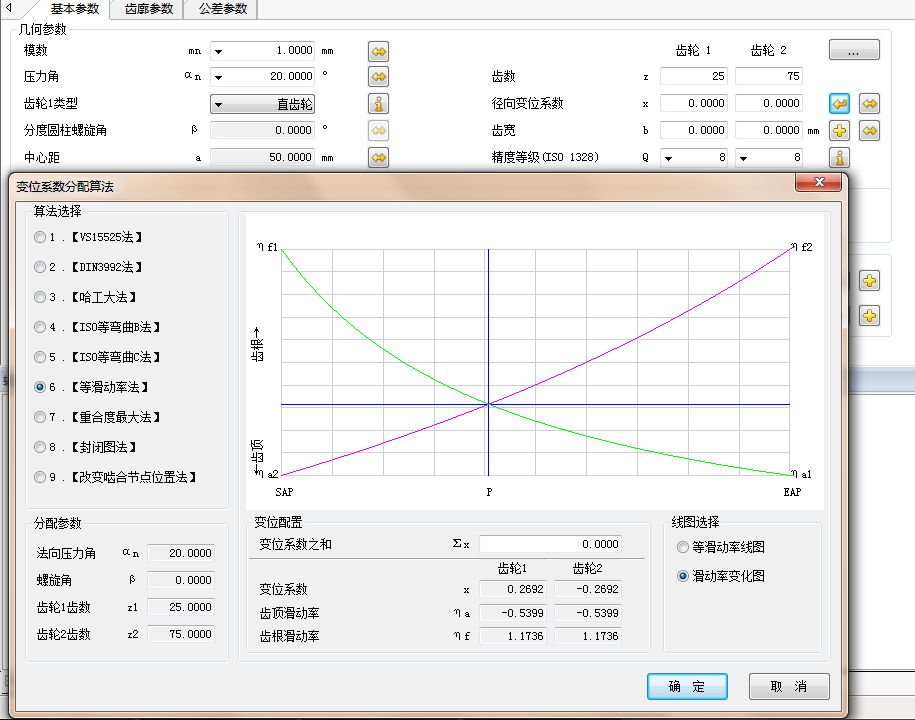Open gear 1 精度等级 Q dropdown
Viewport: 915px width, 720px height.
click(x=669, y=158)
